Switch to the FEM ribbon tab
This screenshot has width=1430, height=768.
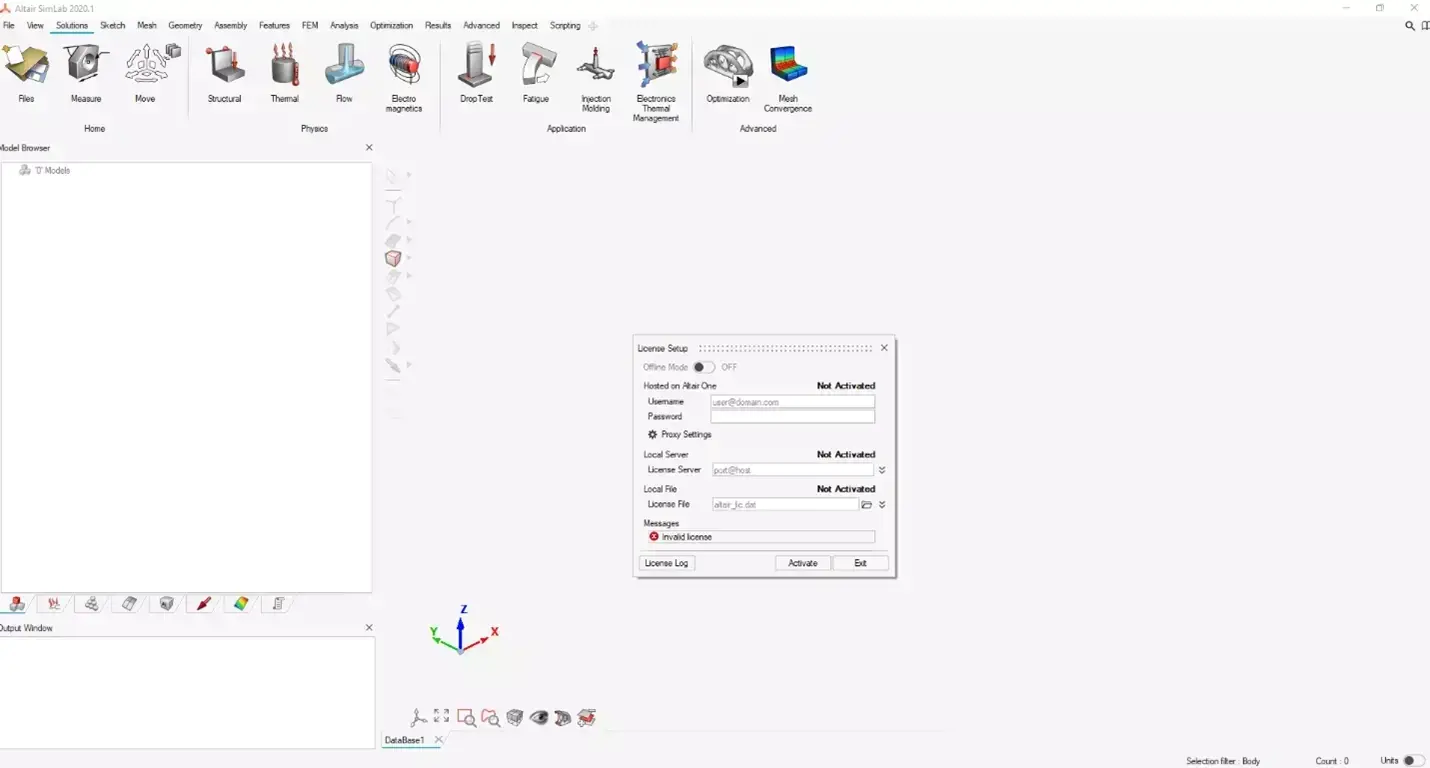pos(310,26)
